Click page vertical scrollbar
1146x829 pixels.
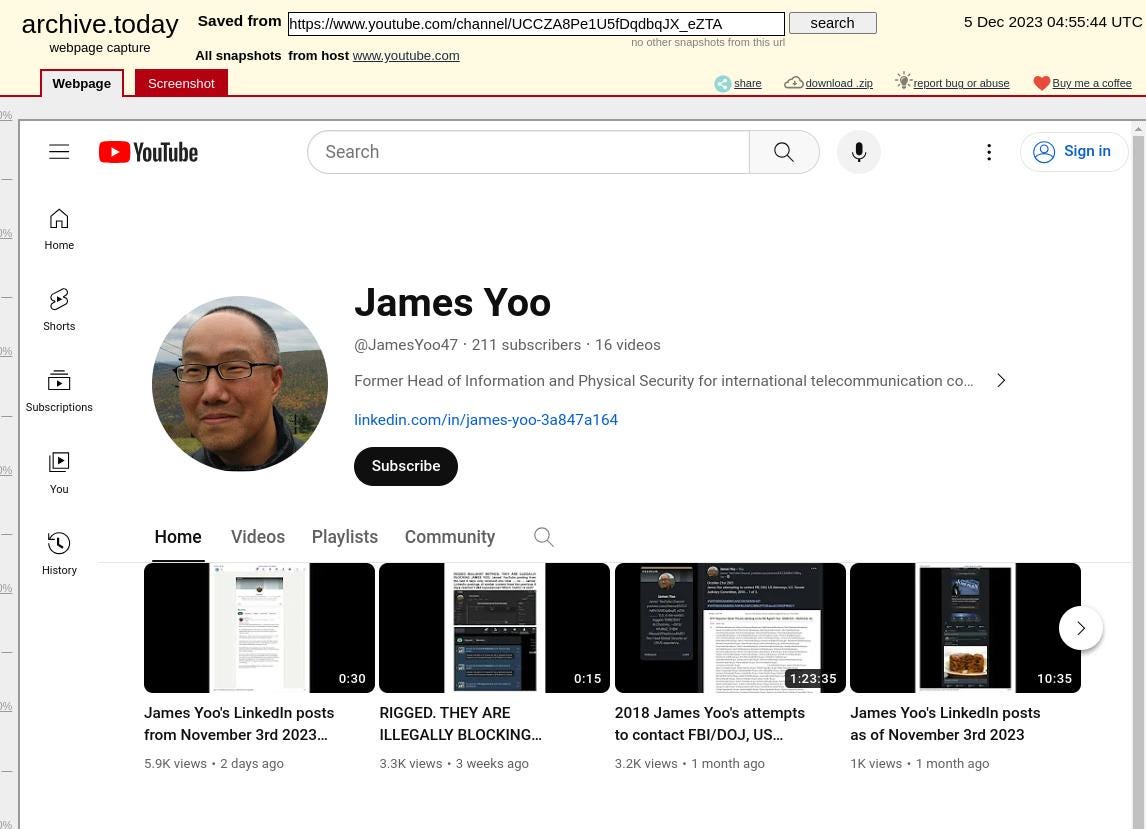(1138, 475)
